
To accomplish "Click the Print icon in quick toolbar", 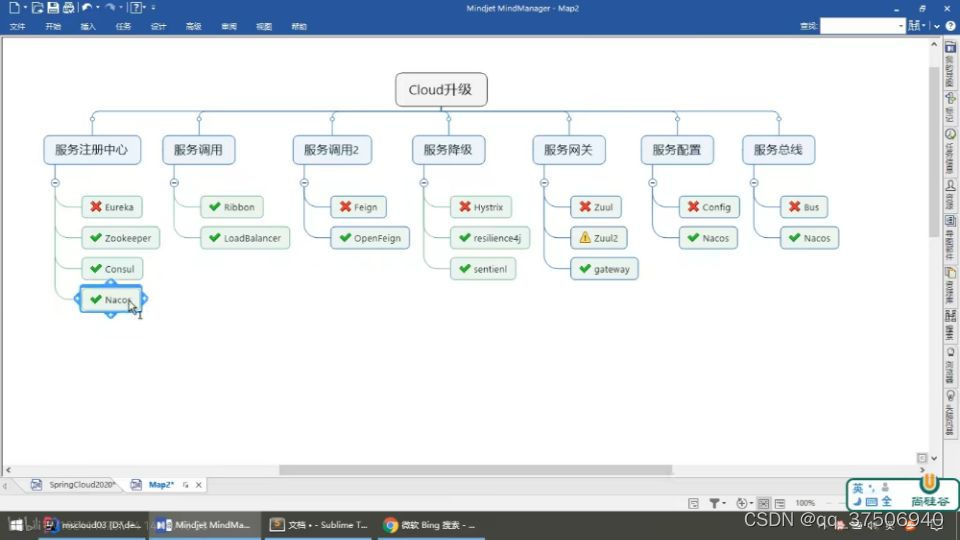I will (69, 8).
